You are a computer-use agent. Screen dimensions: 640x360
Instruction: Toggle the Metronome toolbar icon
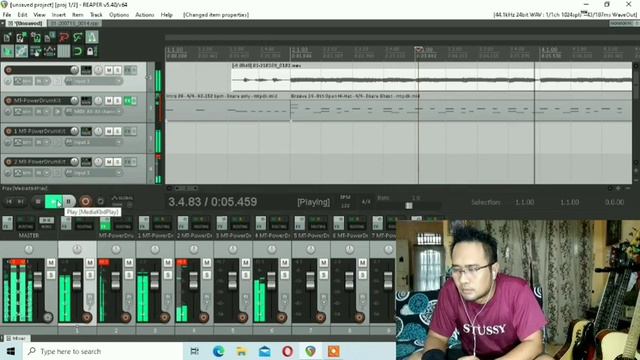(x=91, y=38)
